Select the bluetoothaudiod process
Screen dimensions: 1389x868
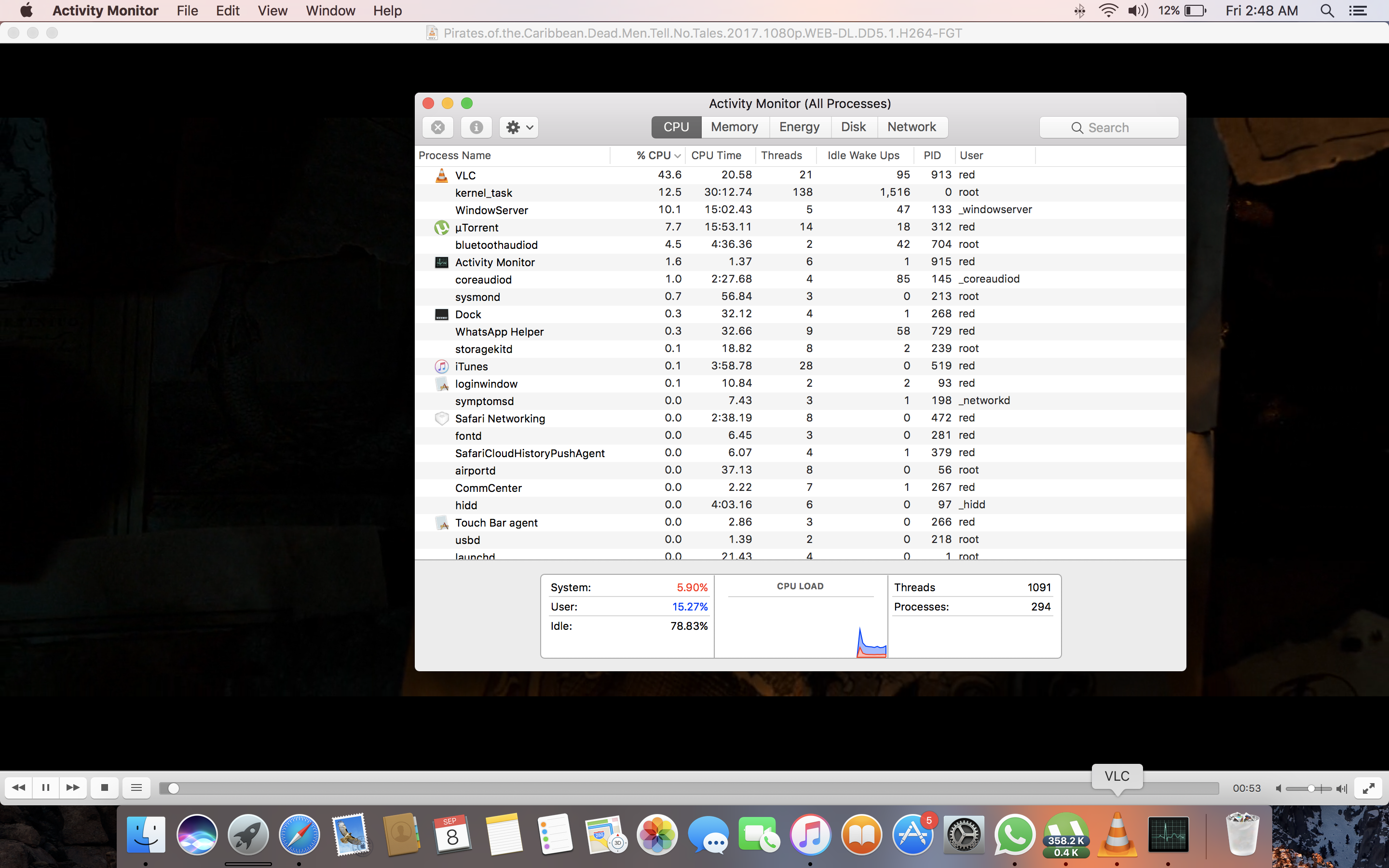pyautogui.click(x=800, y=244)
